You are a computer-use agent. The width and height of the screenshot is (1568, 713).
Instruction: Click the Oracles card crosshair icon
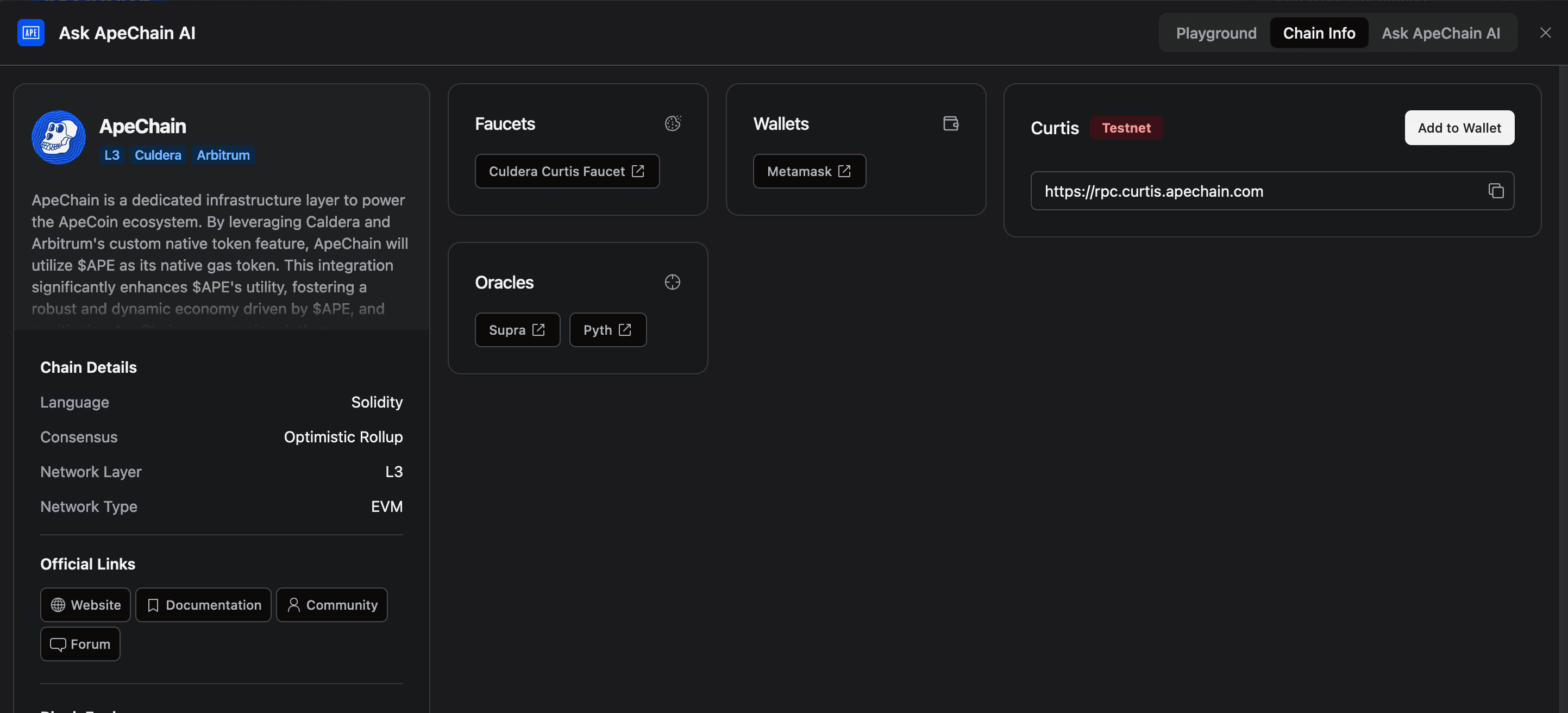pyautogui.click(x=673, y=283)
